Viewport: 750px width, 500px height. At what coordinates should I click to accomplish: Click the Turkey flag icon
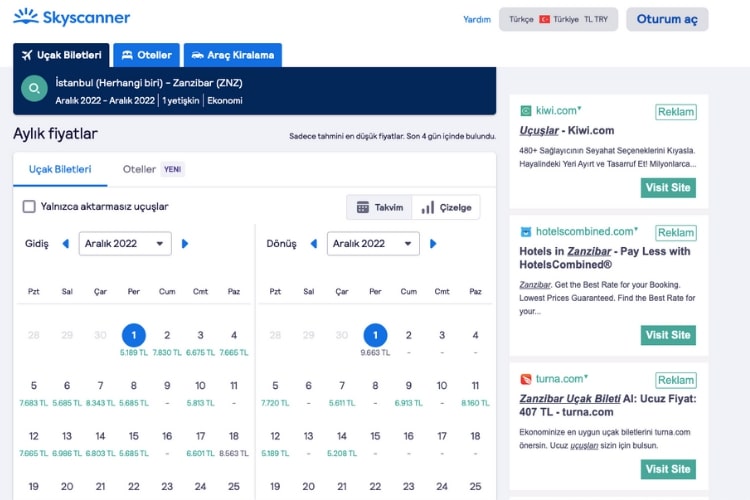pyautogui.click(x=544, y=19)
